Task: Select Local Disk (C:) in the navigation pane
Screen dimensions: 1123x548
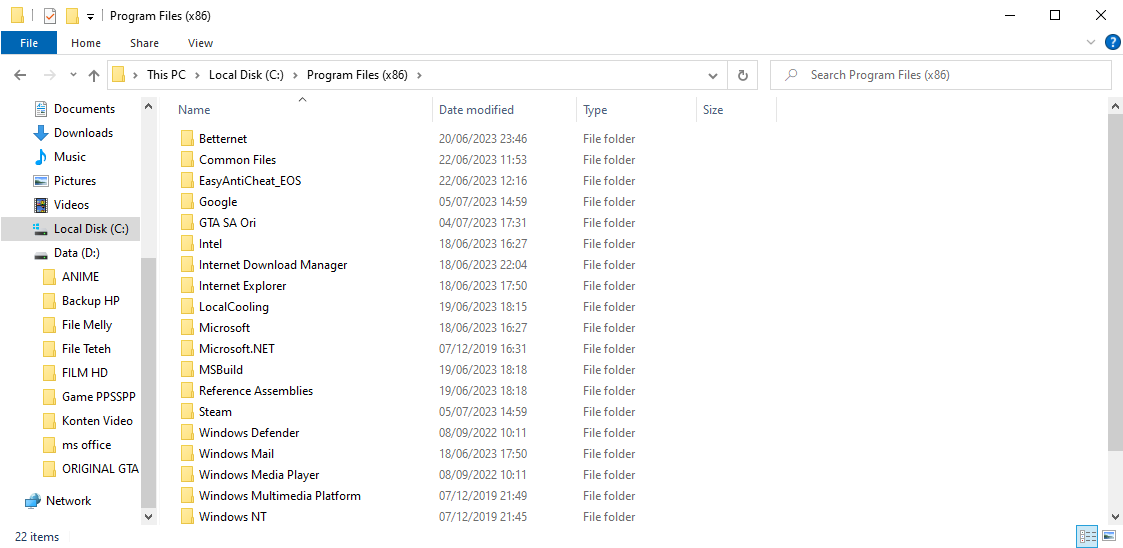Action: 70,229
